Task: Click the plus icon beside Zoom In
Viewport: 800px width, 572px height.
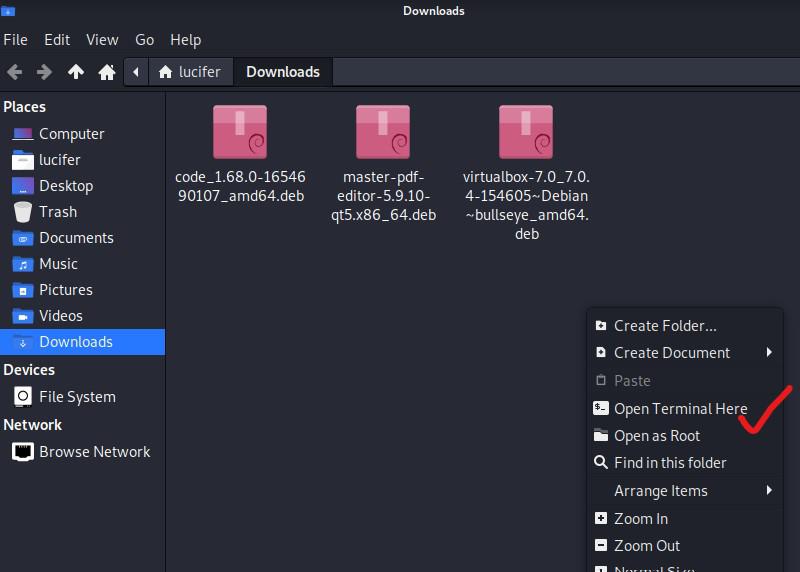Action: pos(601,518)
